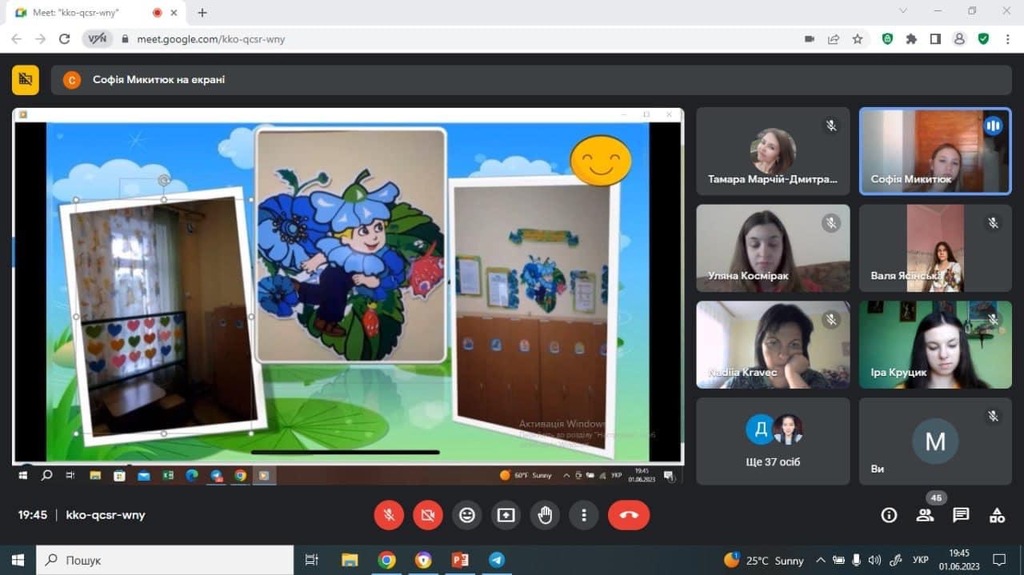Viewport: 1024px width, 575px height.
Task: Click the yellow presentation icon beside banner
Action: pos(25,80)
